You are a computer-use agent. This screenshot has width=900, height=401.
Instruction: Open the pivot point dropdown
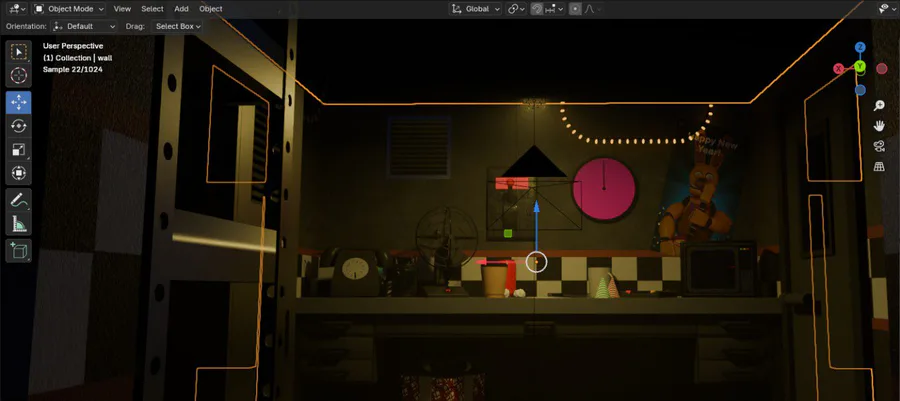coord(516,9)
